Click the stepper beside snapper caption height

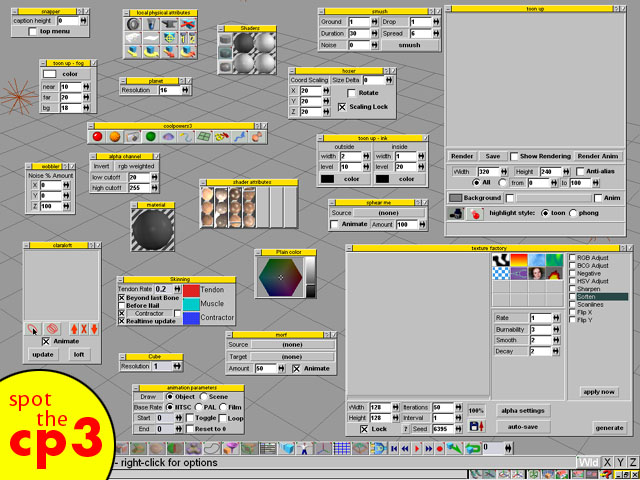[84, 21]
